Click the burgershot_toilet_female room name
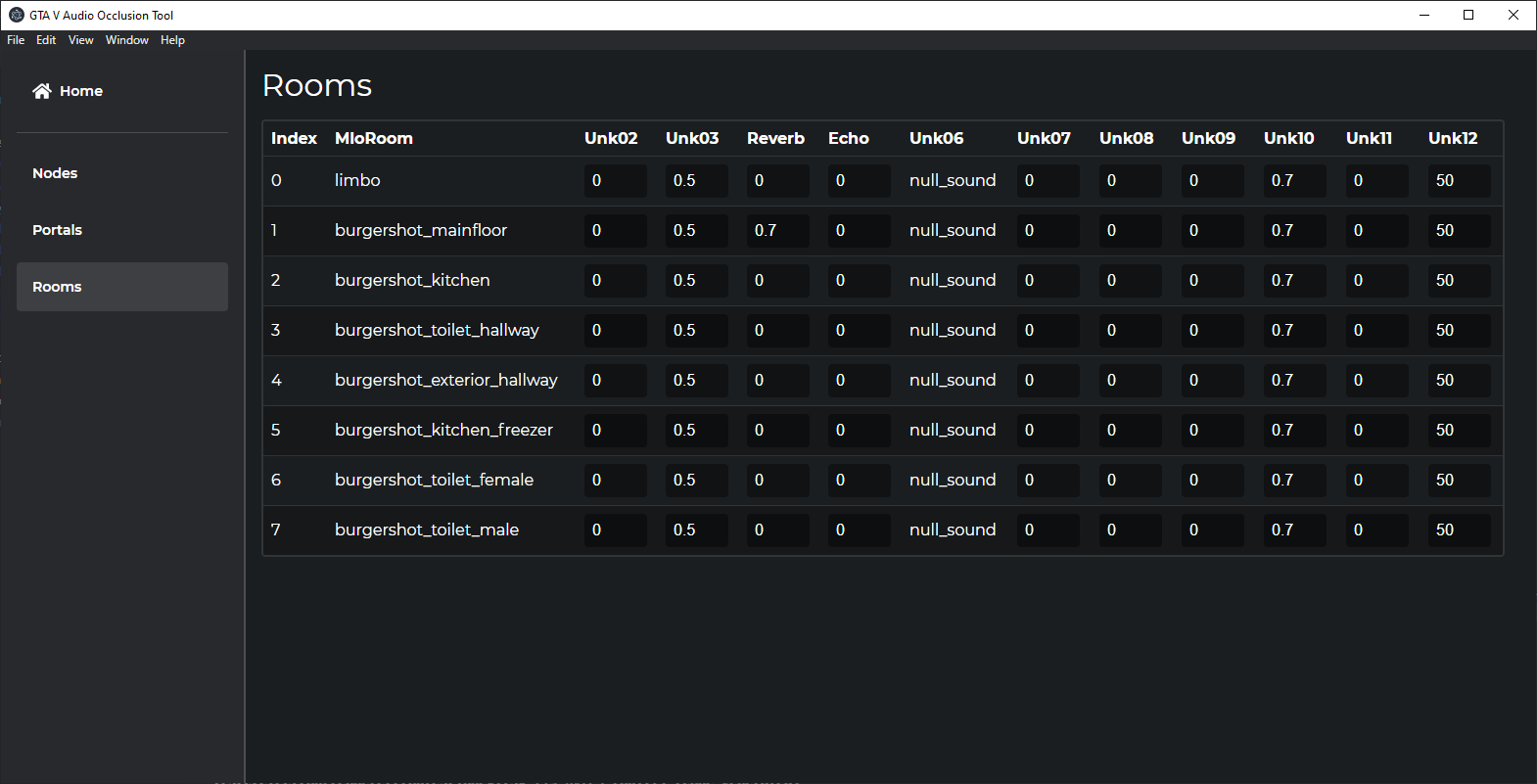This screenshot has width=1537, height=784. 434,480
